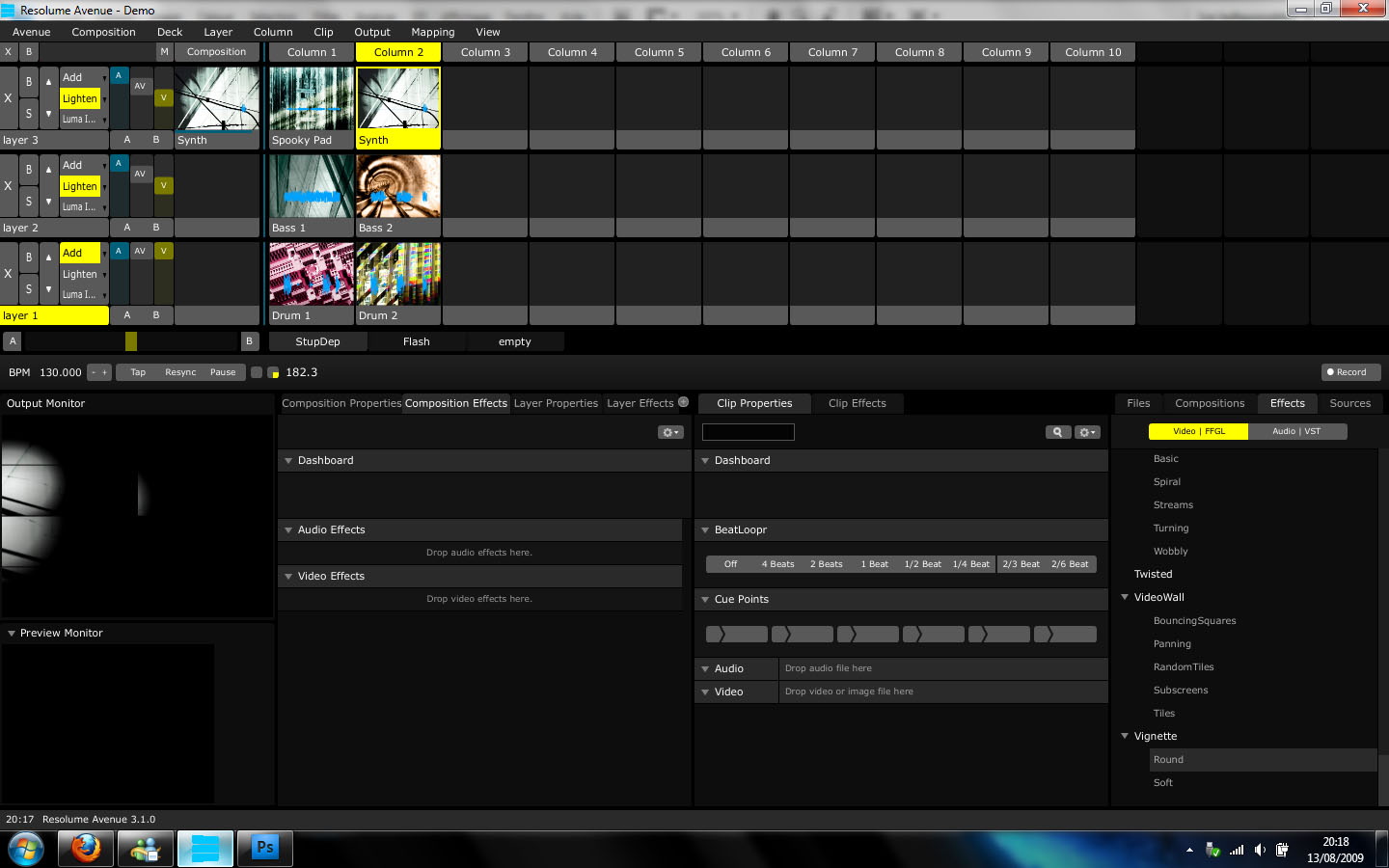This screenshot has height=868, width=1389.
Task: Snap crossfader to side B
Action: pos(250,341)
